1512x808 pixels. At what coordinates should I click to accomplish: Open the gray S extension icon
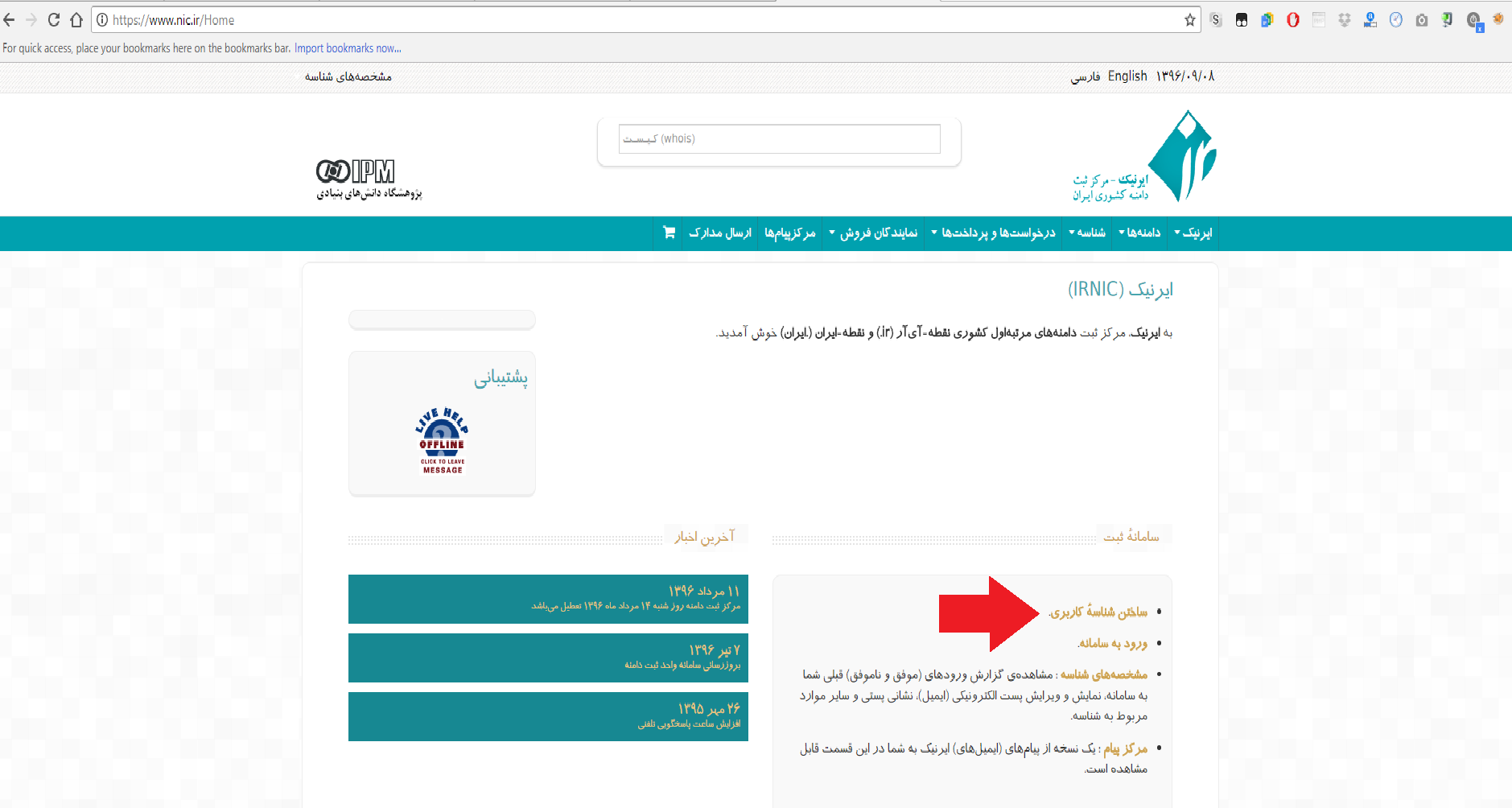point(1216,20)
